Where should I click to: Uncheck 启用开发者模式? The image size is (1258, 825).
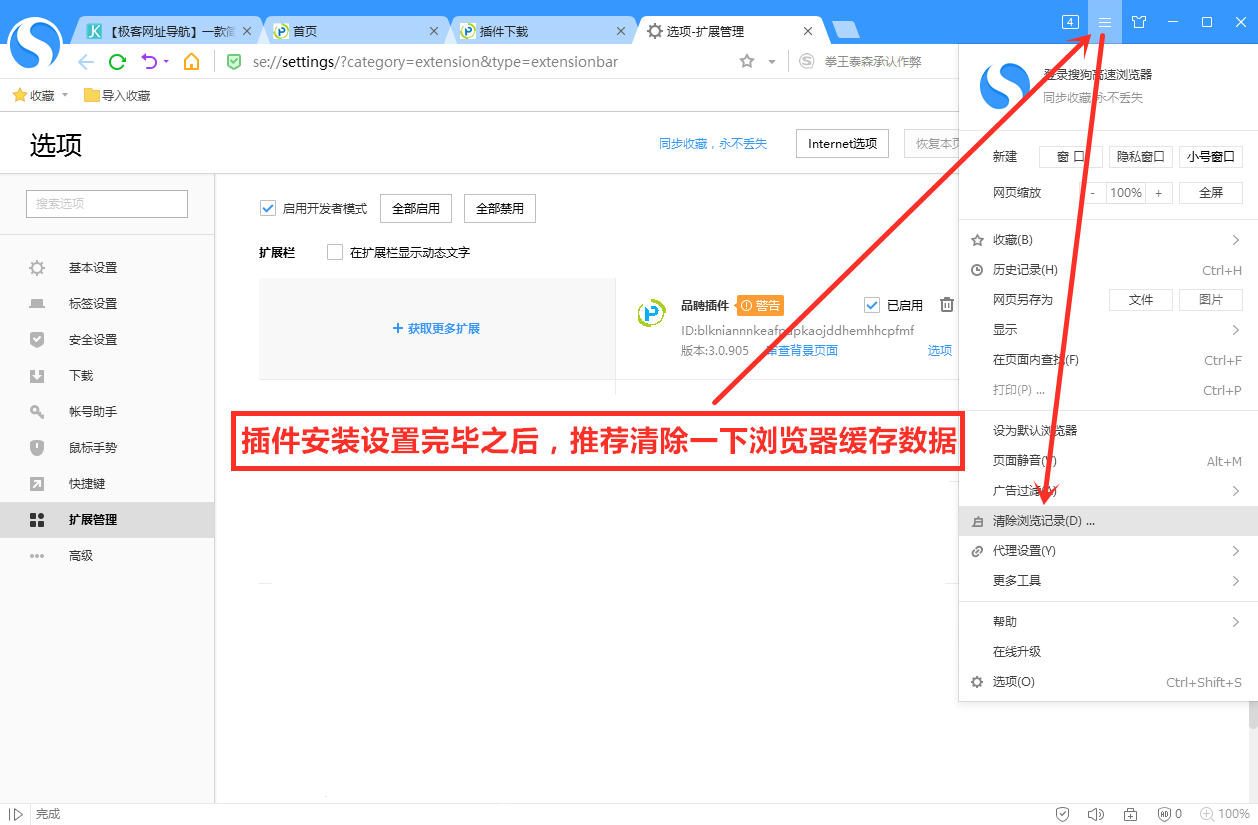coord(268,208)
